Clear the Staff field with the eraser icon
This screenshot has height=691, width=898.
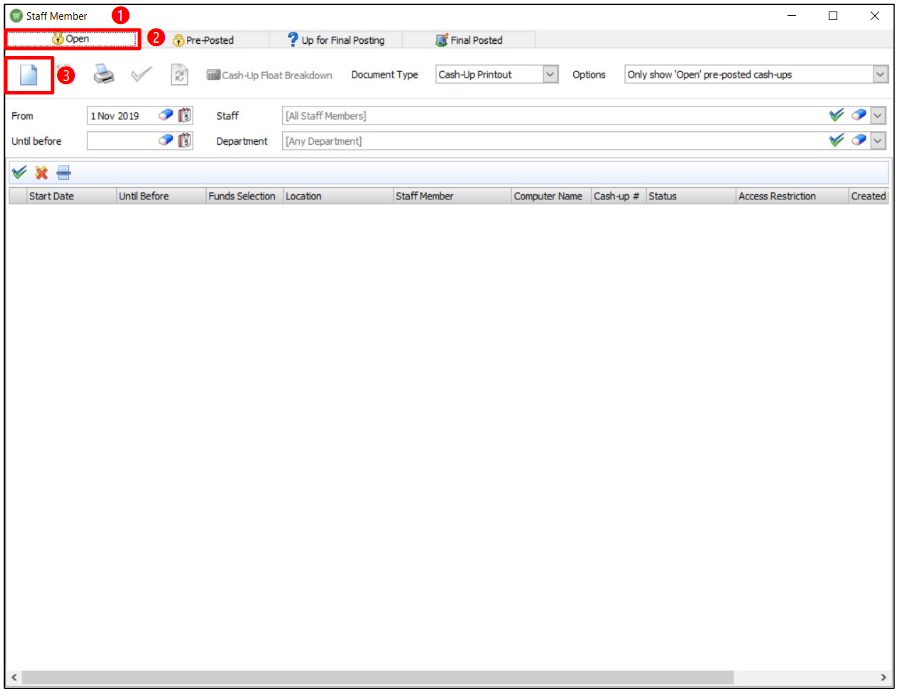click(858, 115)
